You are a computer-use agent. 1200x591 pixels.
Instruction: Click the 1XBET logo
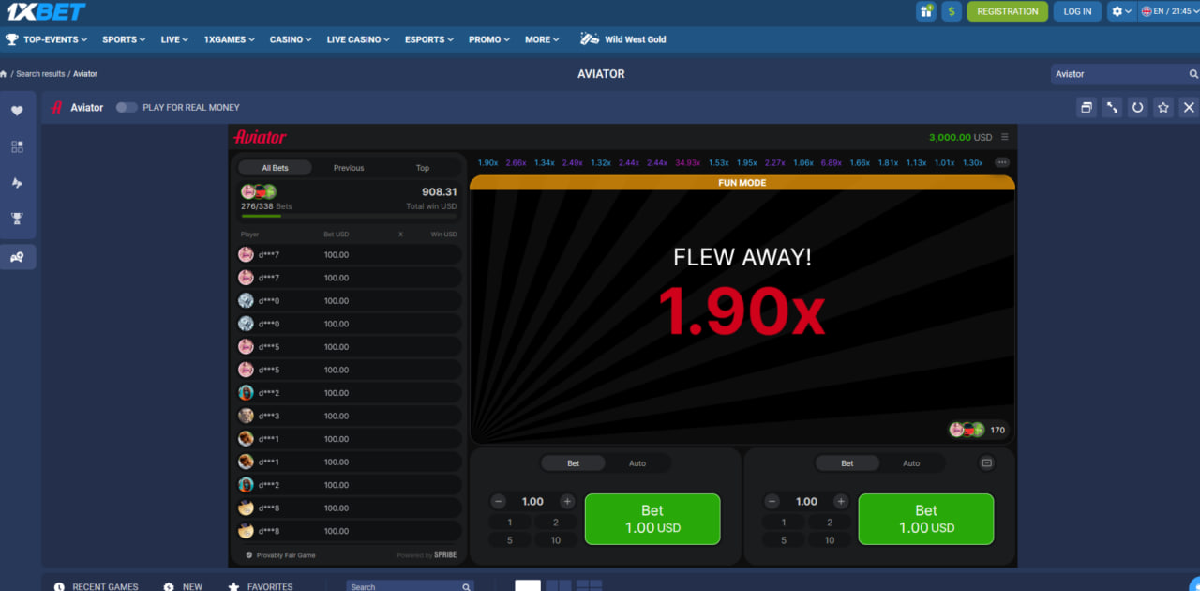point(45,12)
